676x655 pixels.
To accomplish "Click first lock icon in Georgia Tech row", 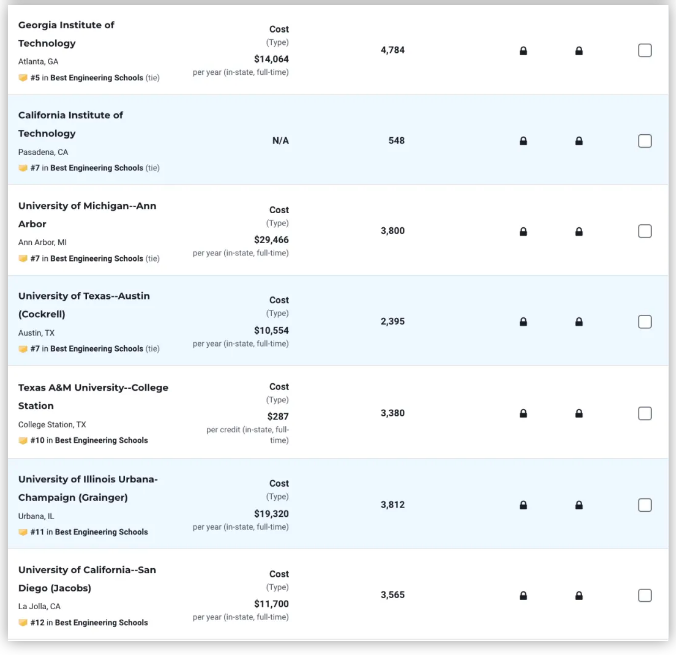I will tap(523, 50).
